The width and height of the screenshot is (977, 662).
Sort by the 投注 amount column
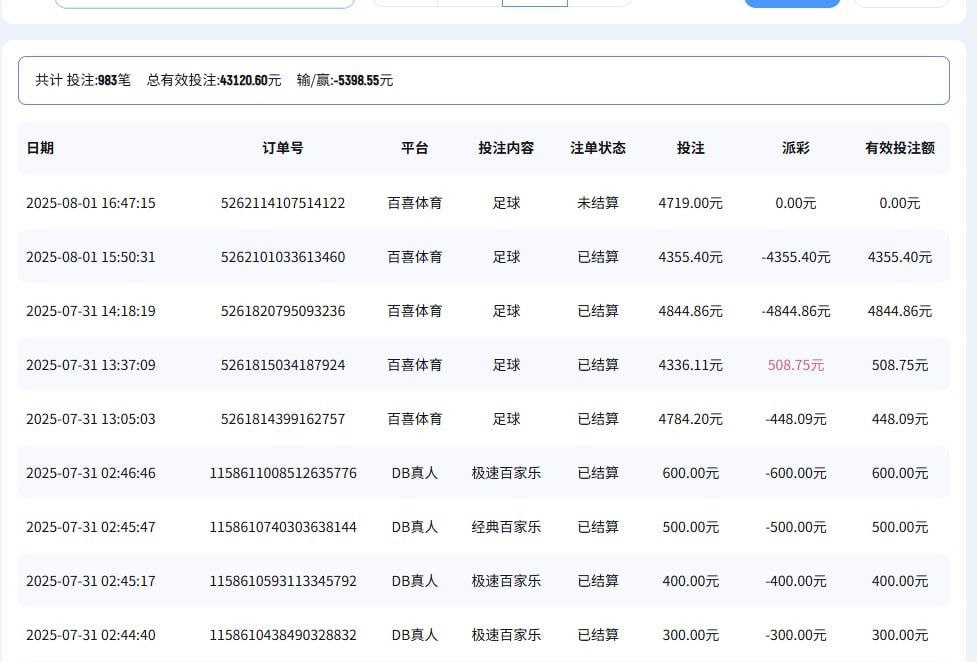[691, 147]
